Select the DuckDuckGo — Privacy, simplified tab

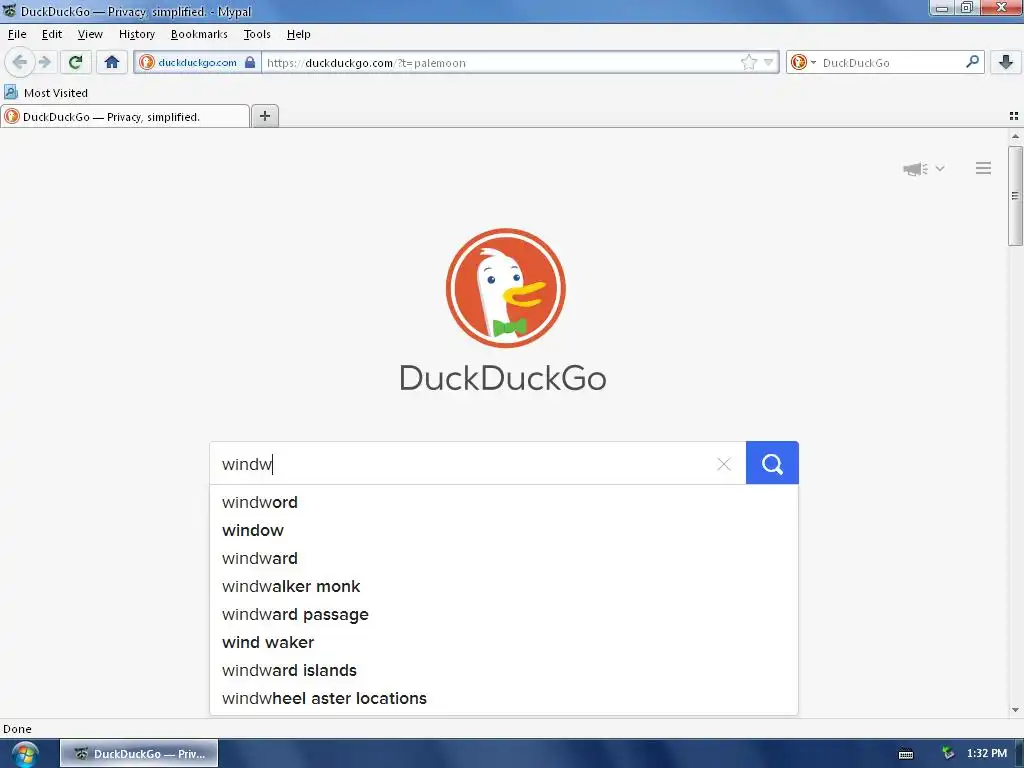(x=125, y=117)
